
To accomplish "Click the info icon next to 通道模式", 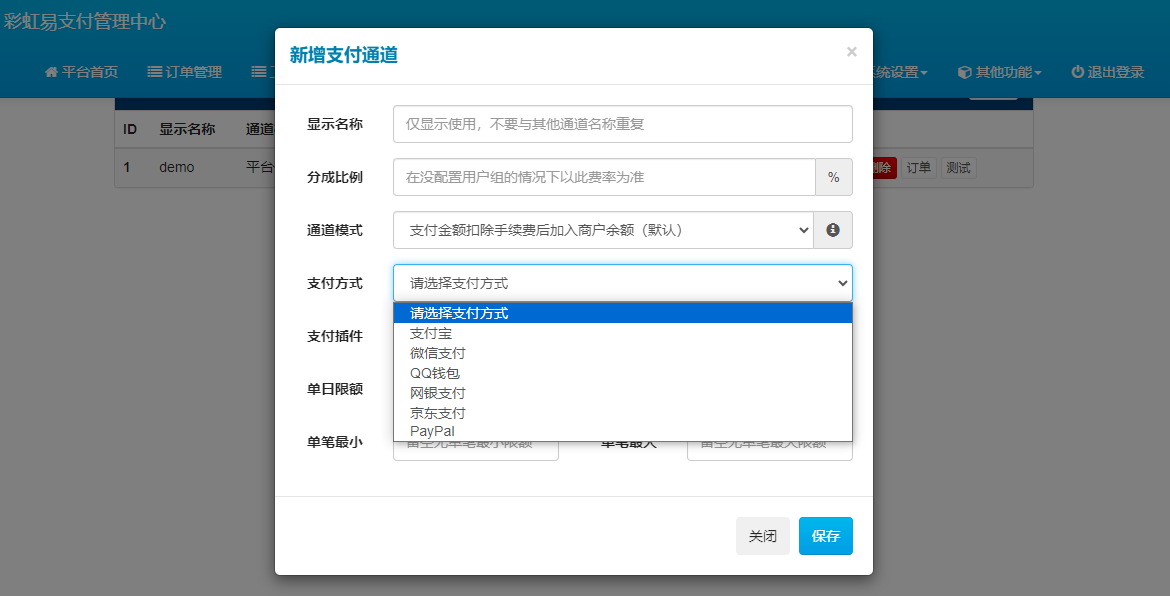I will click(834, 230).
